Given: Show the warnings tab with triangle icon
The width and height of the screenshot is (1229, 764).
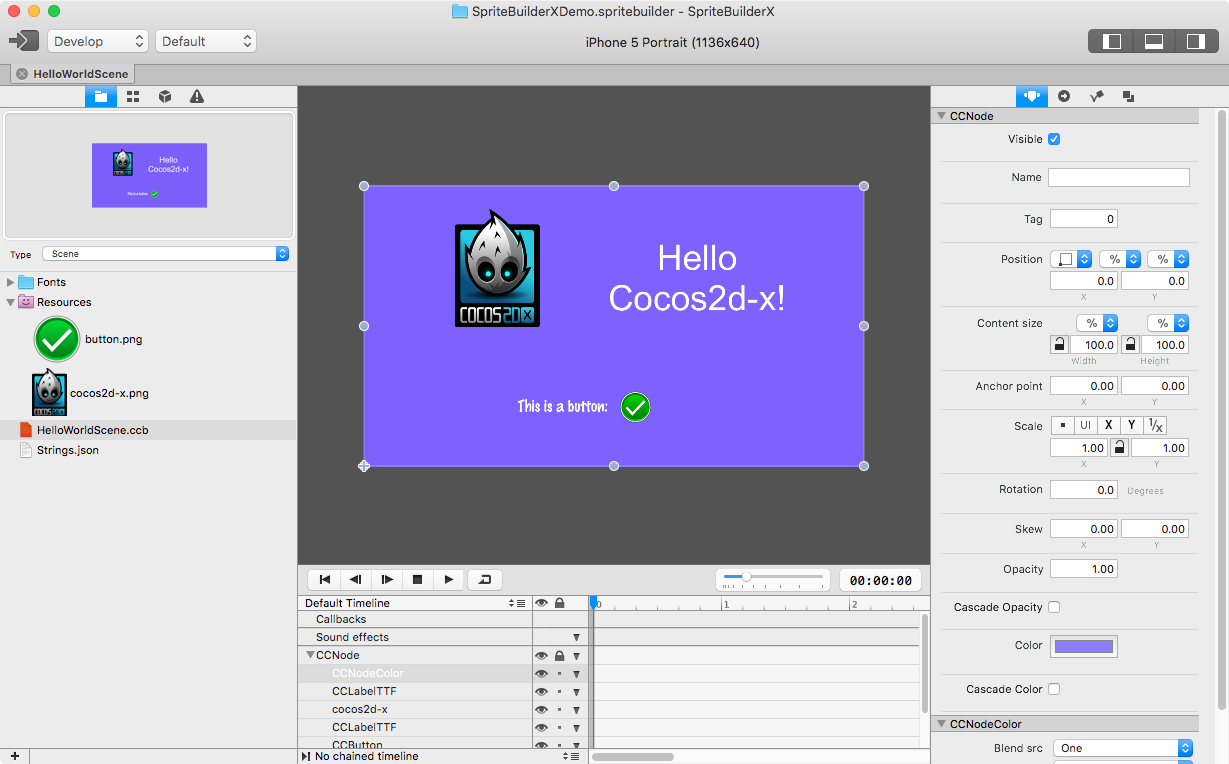Looking at the screenshot, I should 197,96.
